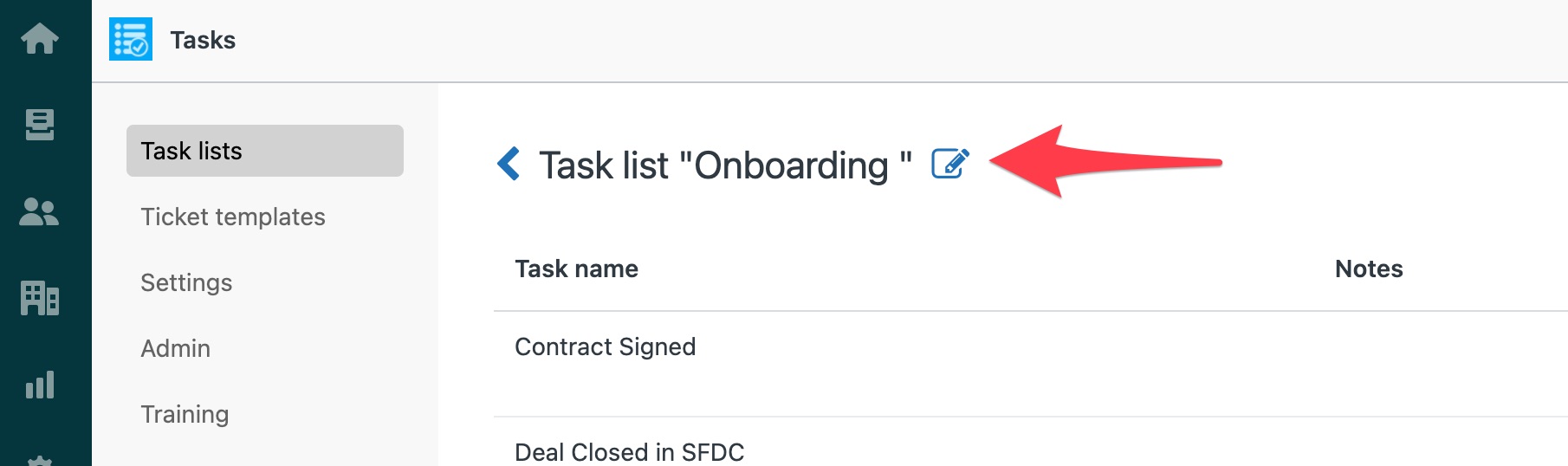Viewport: 1568px width, 466px height.
Task: Open the Home icon in sidebar
Action: tap(40, 39)
